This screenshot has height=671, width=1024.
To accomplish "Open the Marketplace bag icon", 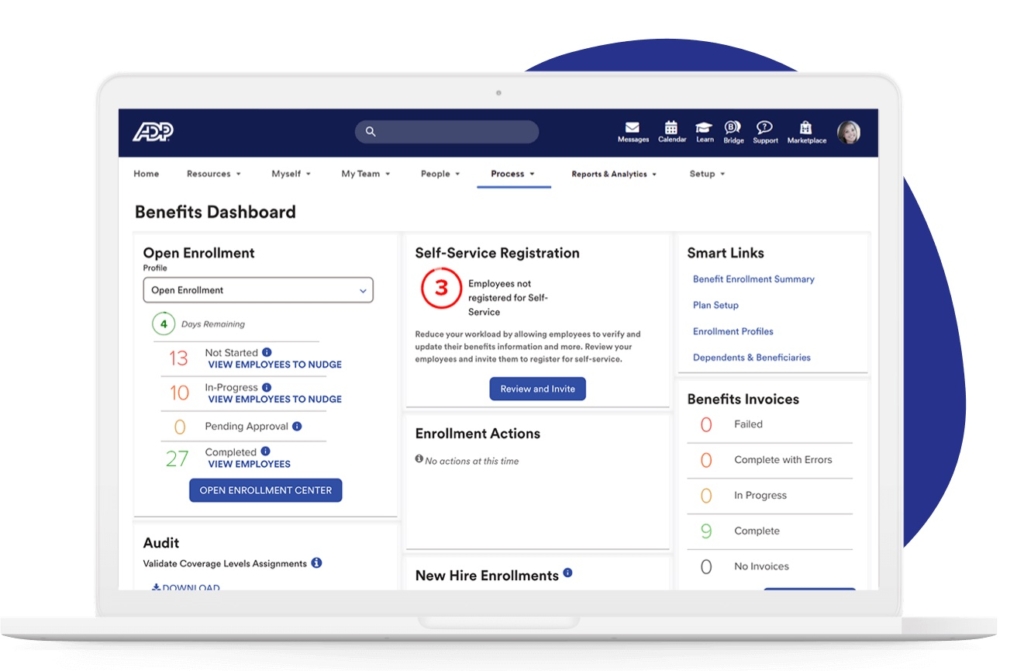I will coord(806,130).
